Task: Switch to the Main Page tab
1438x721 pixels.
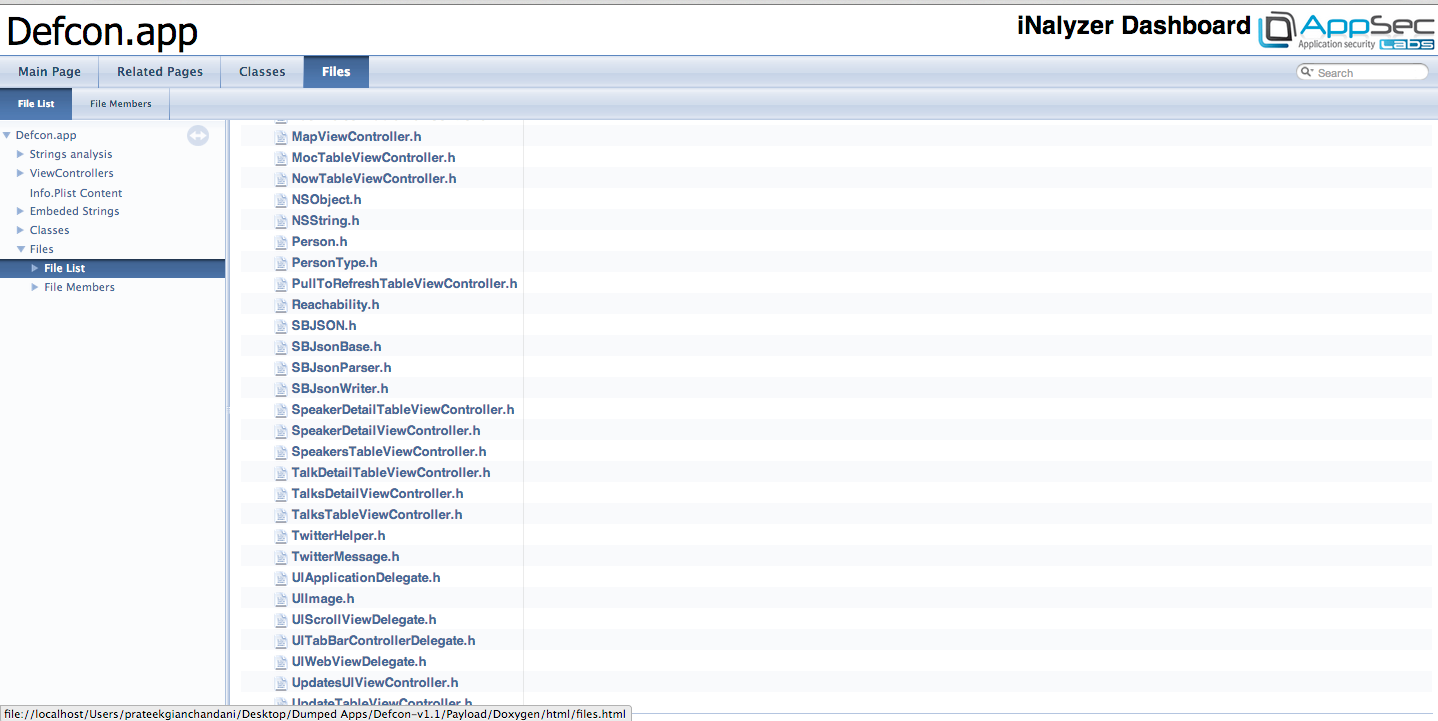Action: (x=49, y=72)
